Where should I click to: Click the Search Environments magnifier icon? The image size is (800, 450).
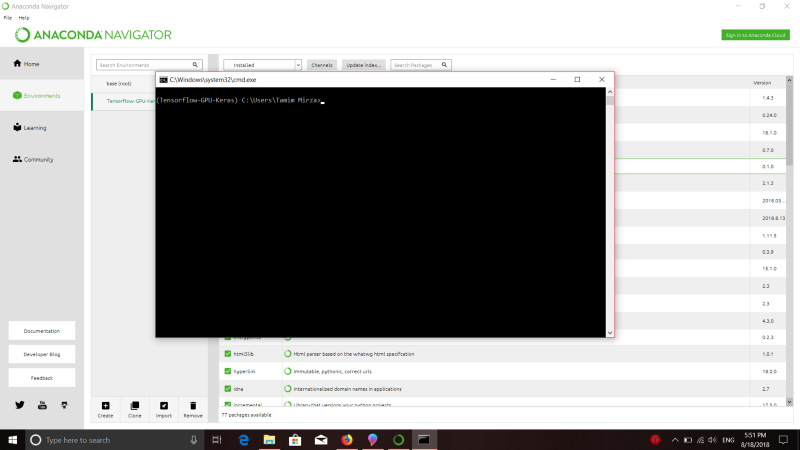pyautogui.click(x=195, y=65)
